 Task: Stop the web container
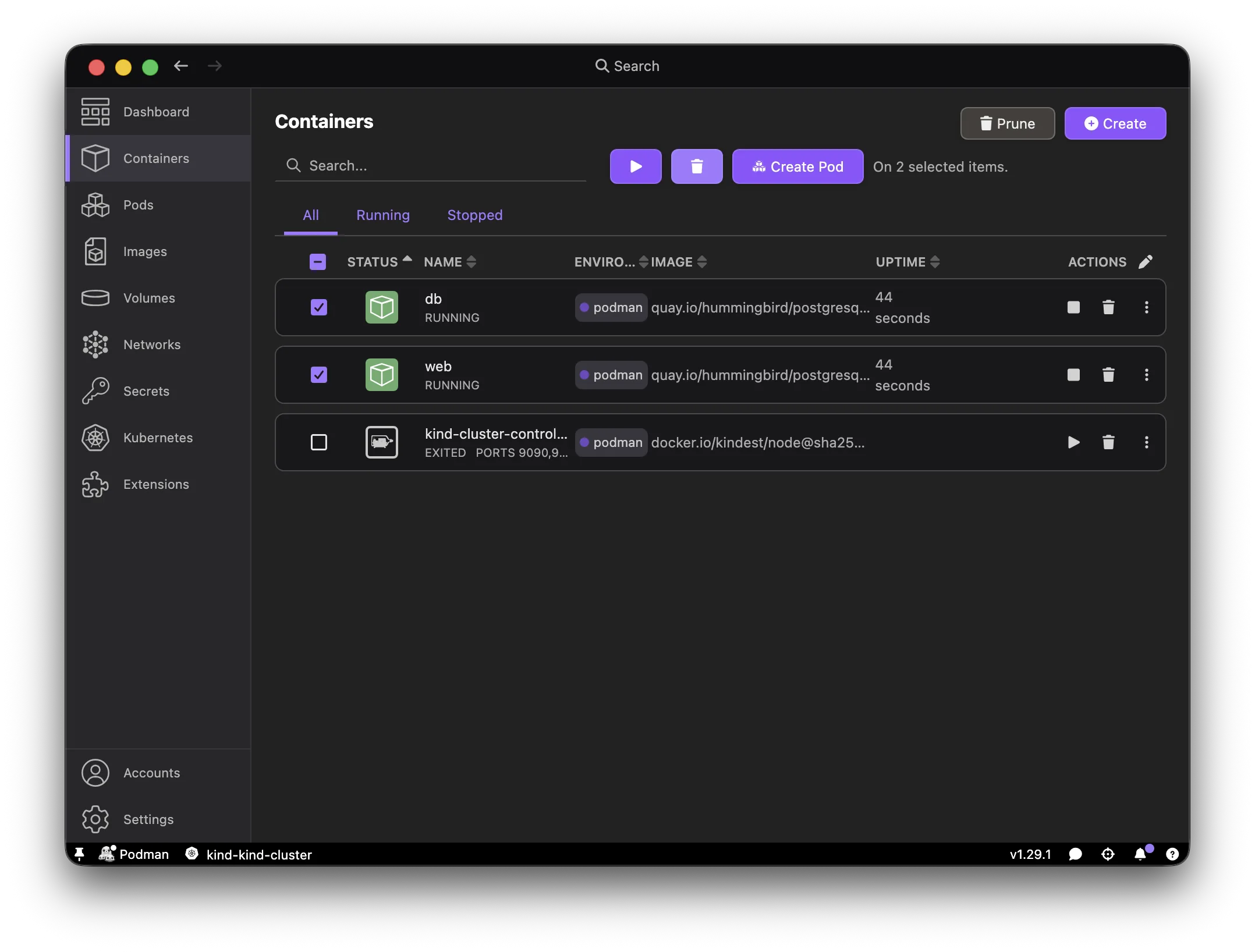click(x=1073, y=375)
